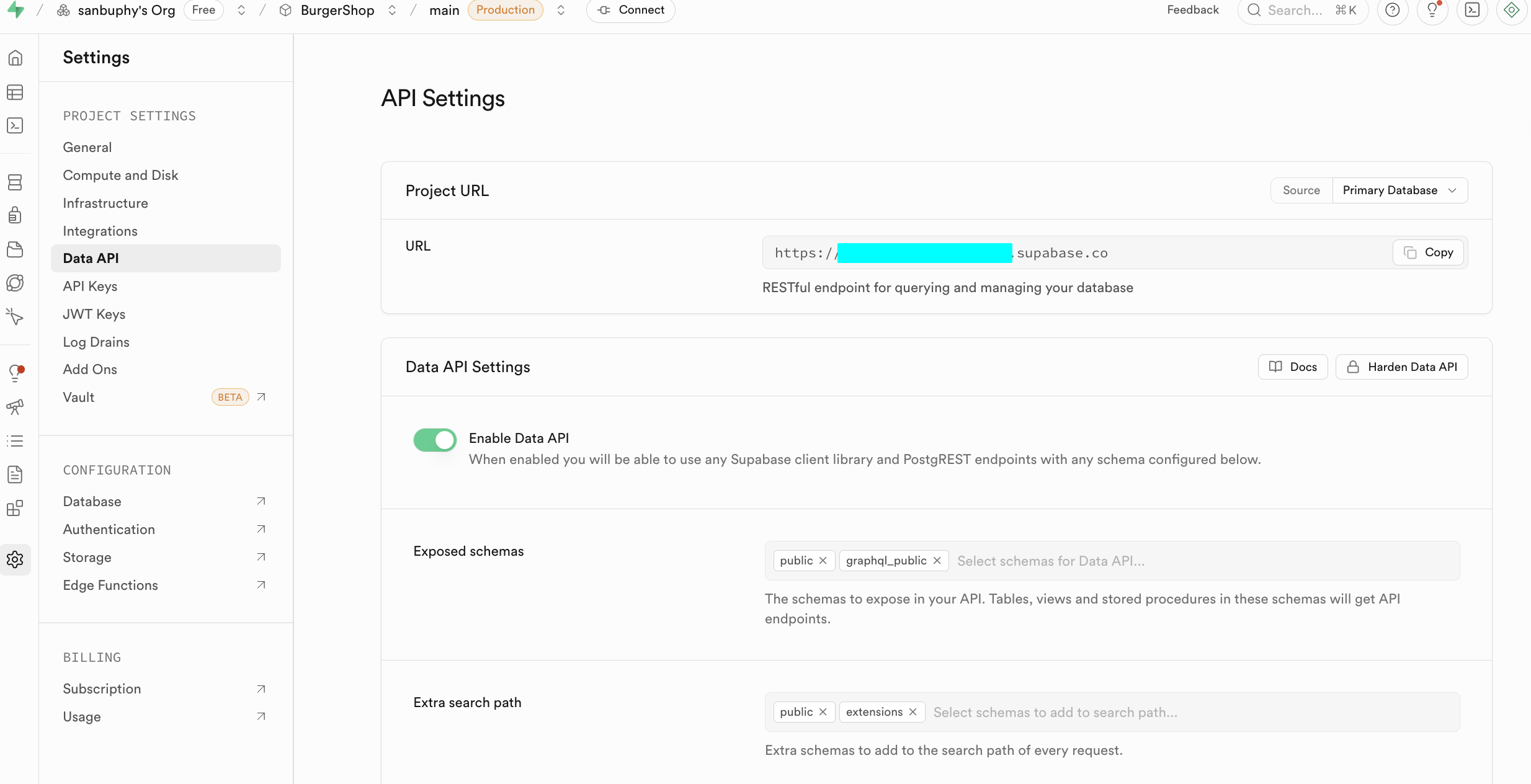Screen dimensions: 1531x784
Task: Expand the BurgerShop project switcher
Action: 392,10
